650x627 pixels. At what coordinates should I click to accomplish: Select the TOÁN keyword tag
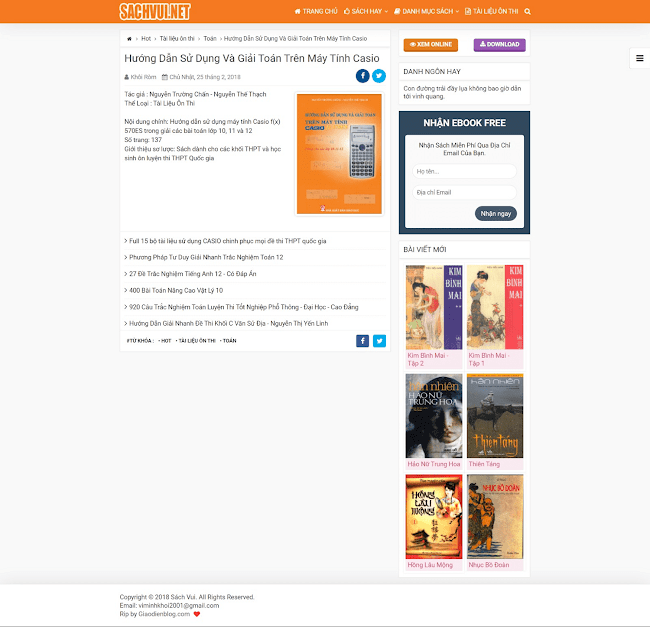pyautogui.click(x=228, y=341)
